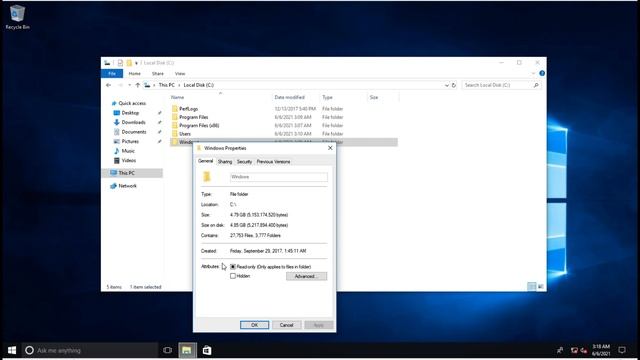Select This PC in the navigation pane
640x360 pixels.
127,173
